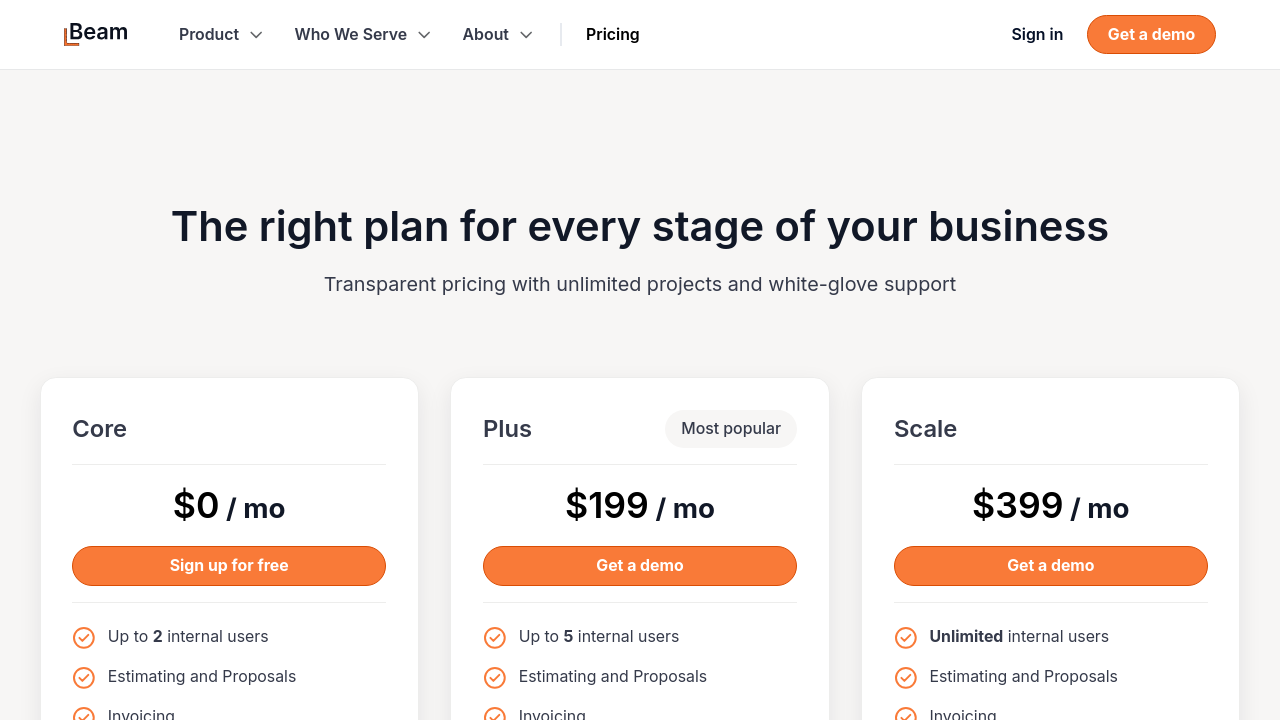Click checkmark icon beside Scale's Unlimited internal users
This screenshot has height=720, width=1280.
(906, 637)
